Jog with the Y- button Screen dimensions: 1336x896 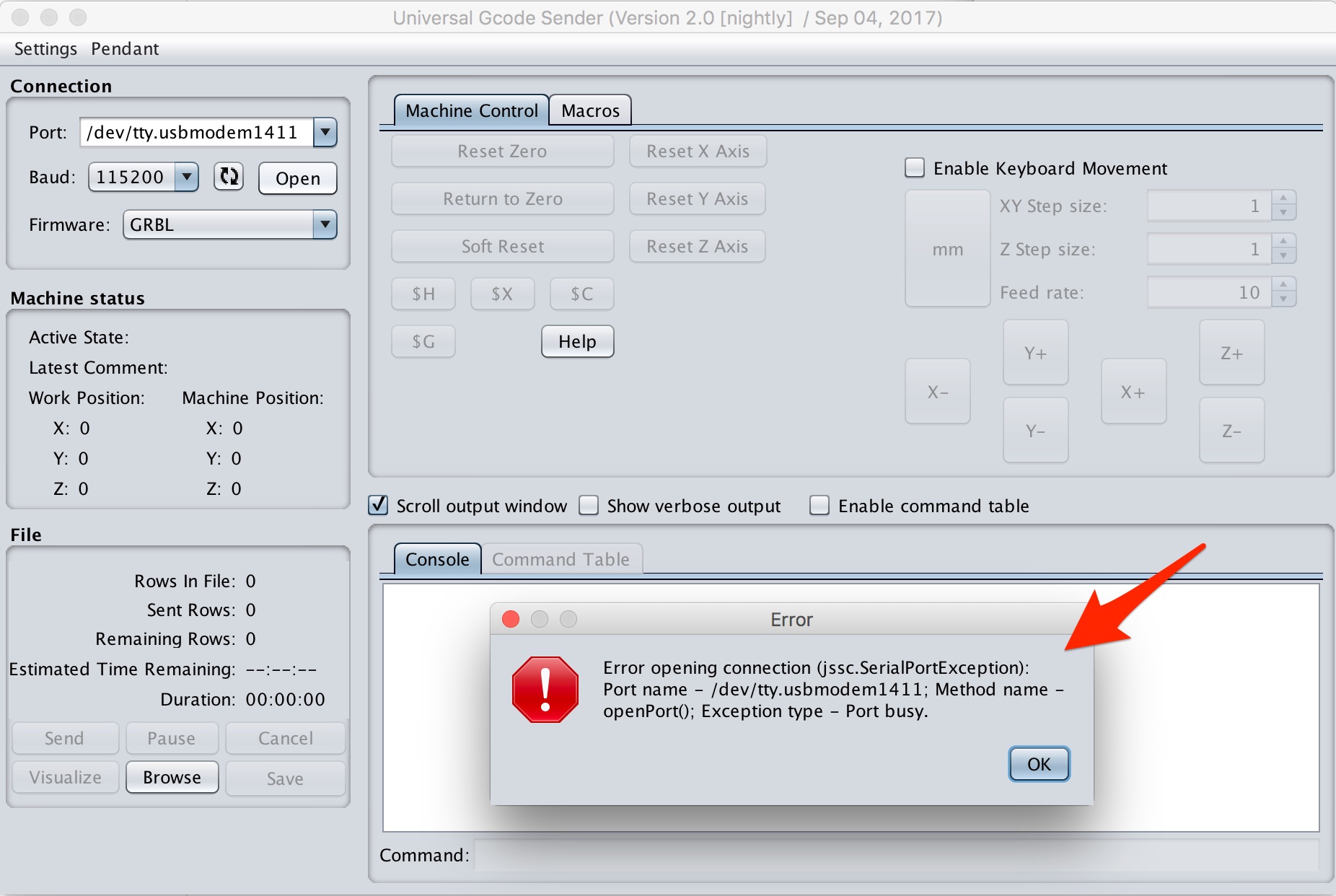coord(1035,431)
